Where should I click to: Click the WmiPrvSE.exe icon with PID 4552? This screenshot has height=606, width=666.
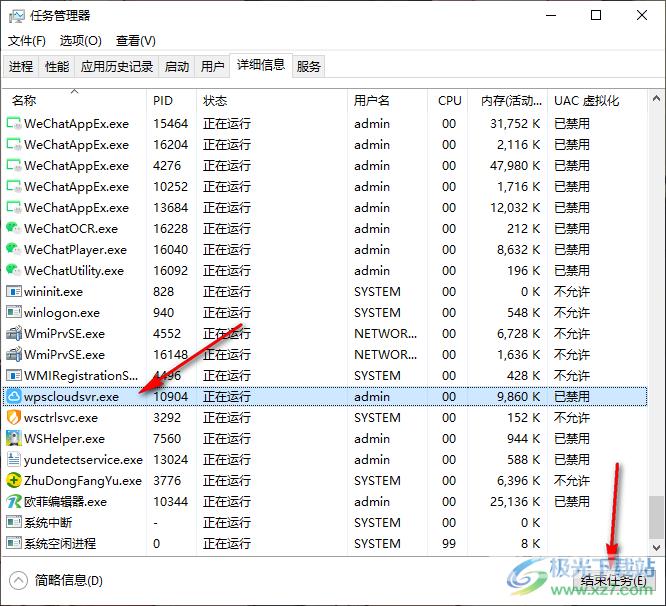click(14, 334)
